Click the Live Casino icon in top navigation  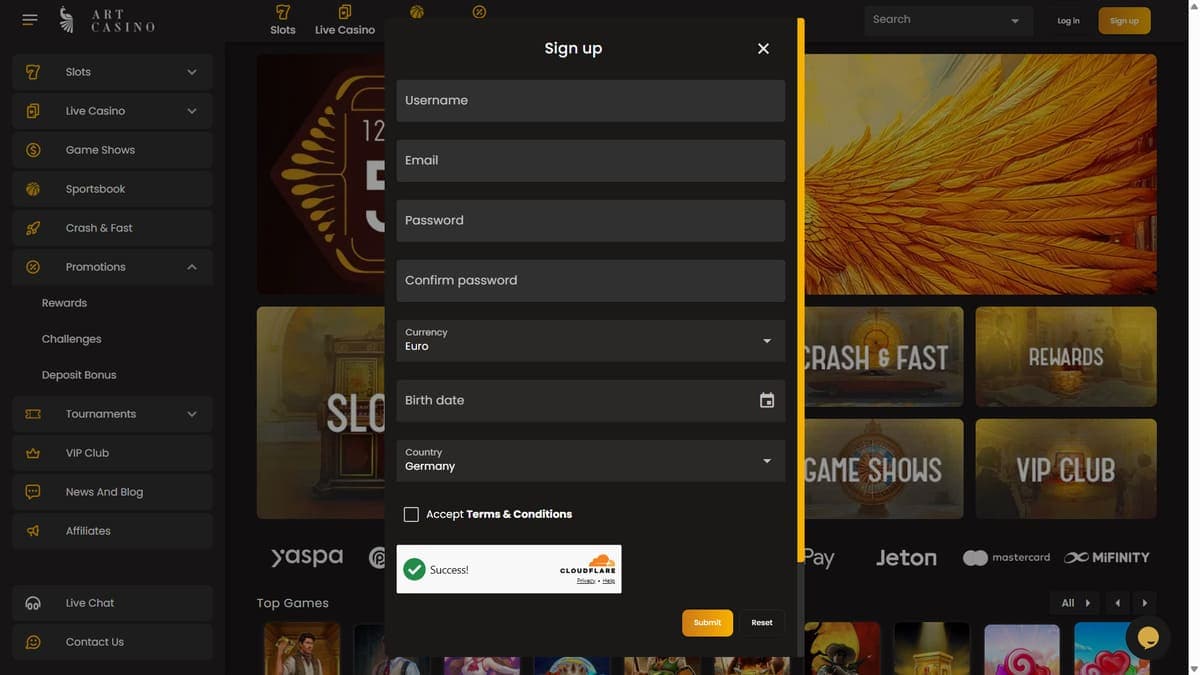point(345,12)
